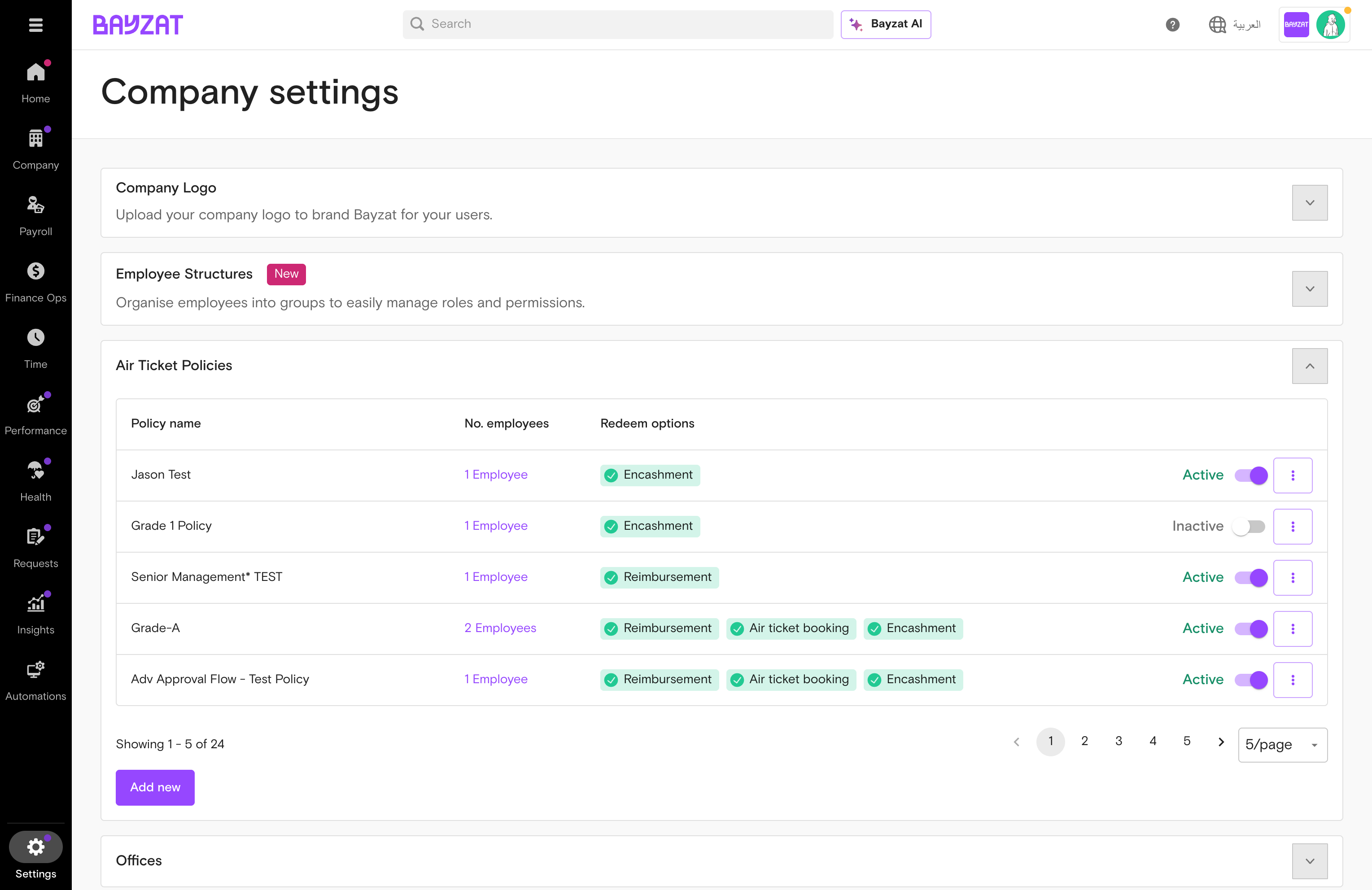Open Requests module in sidebar
This screenshot has height=890, width=1372.
[x=36, y=547]
